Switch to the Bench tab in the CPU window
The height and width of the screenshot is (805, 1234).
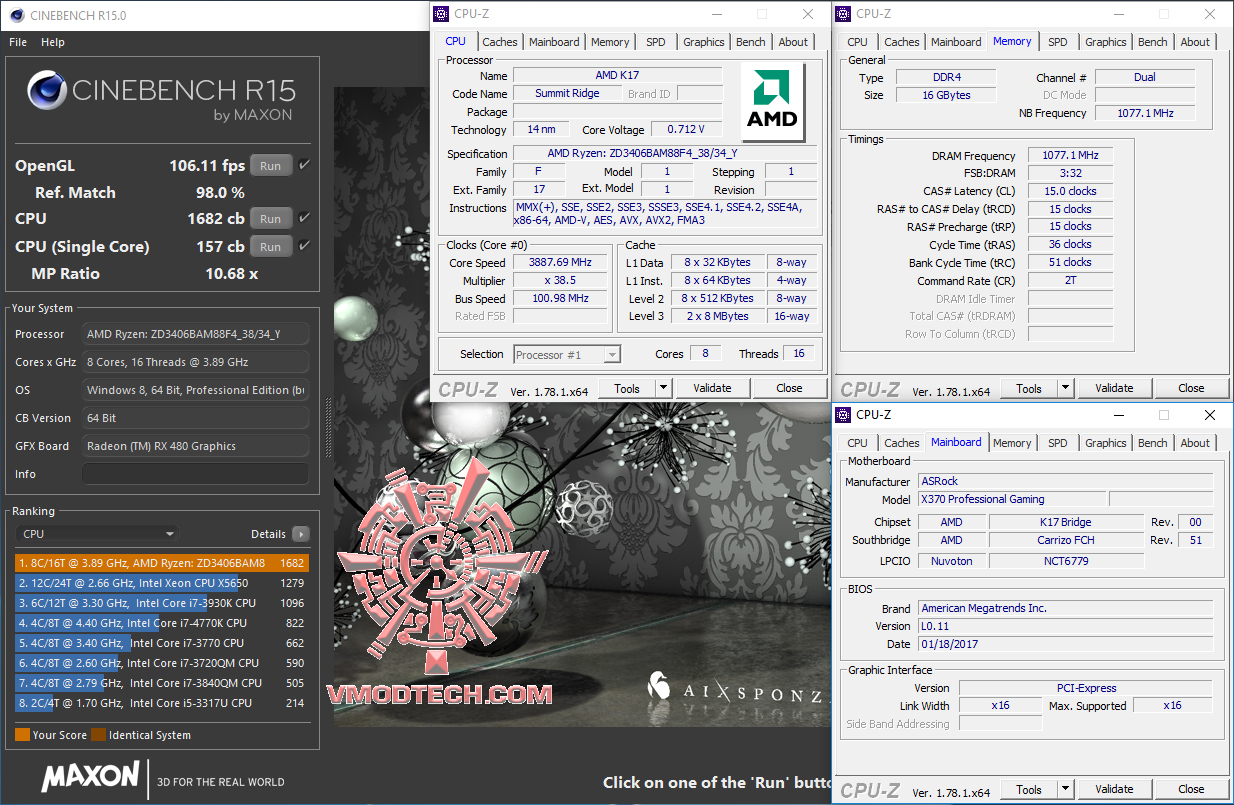(751, 42)
